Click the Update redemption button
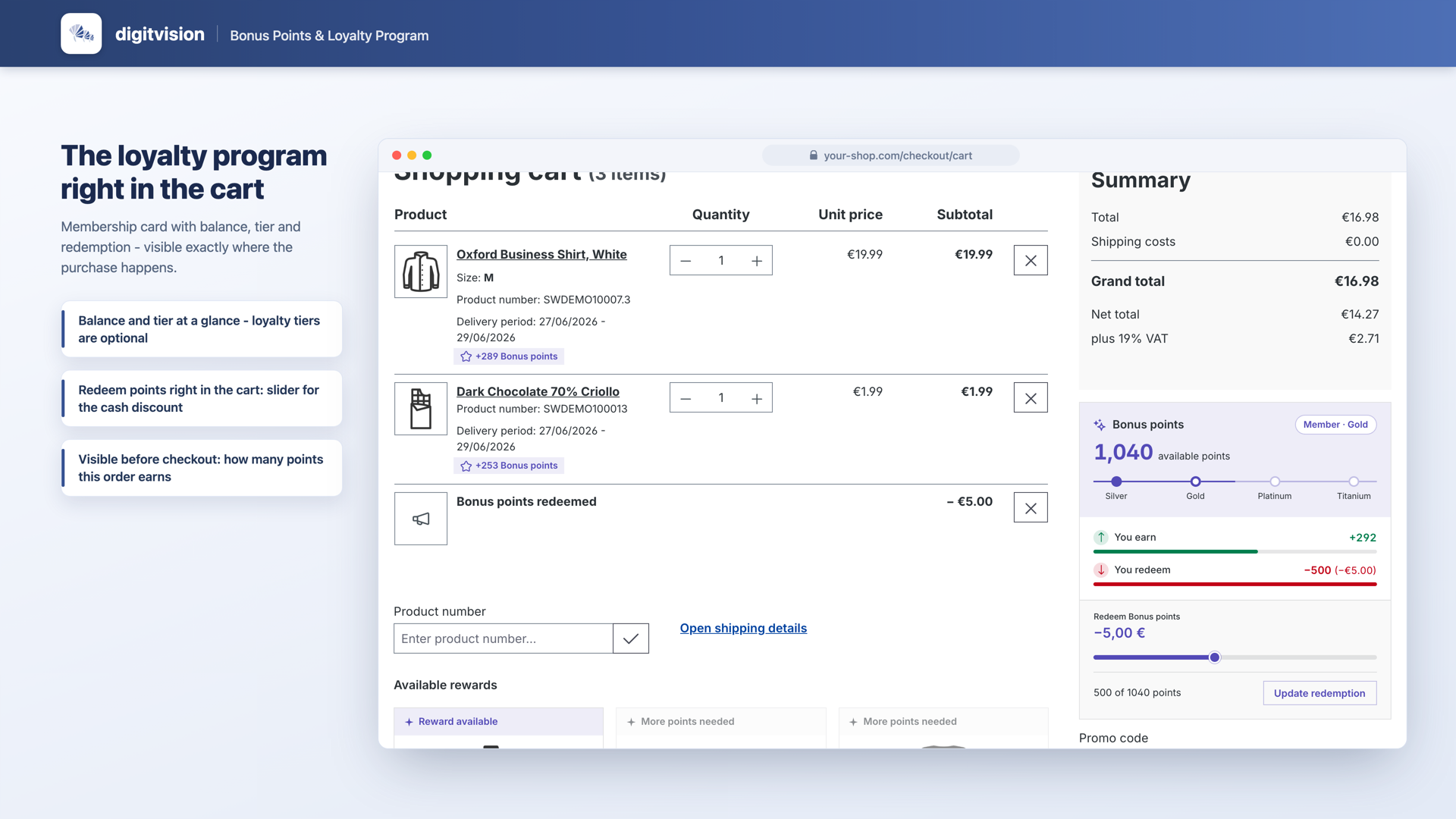The height and width of the screenshot is (819, 1456). [1319, 693]
